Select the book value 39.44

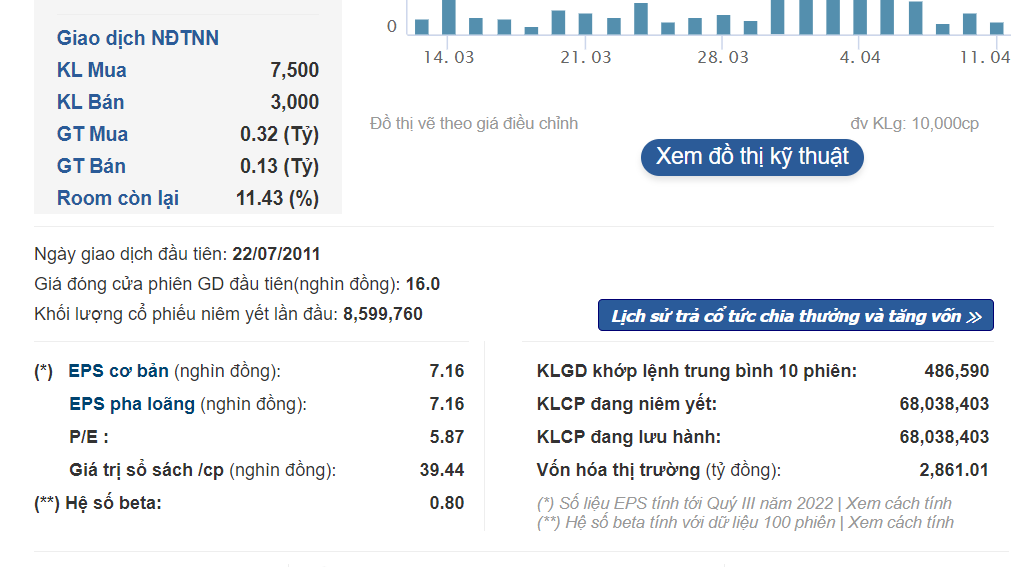(x=442, y=470)
